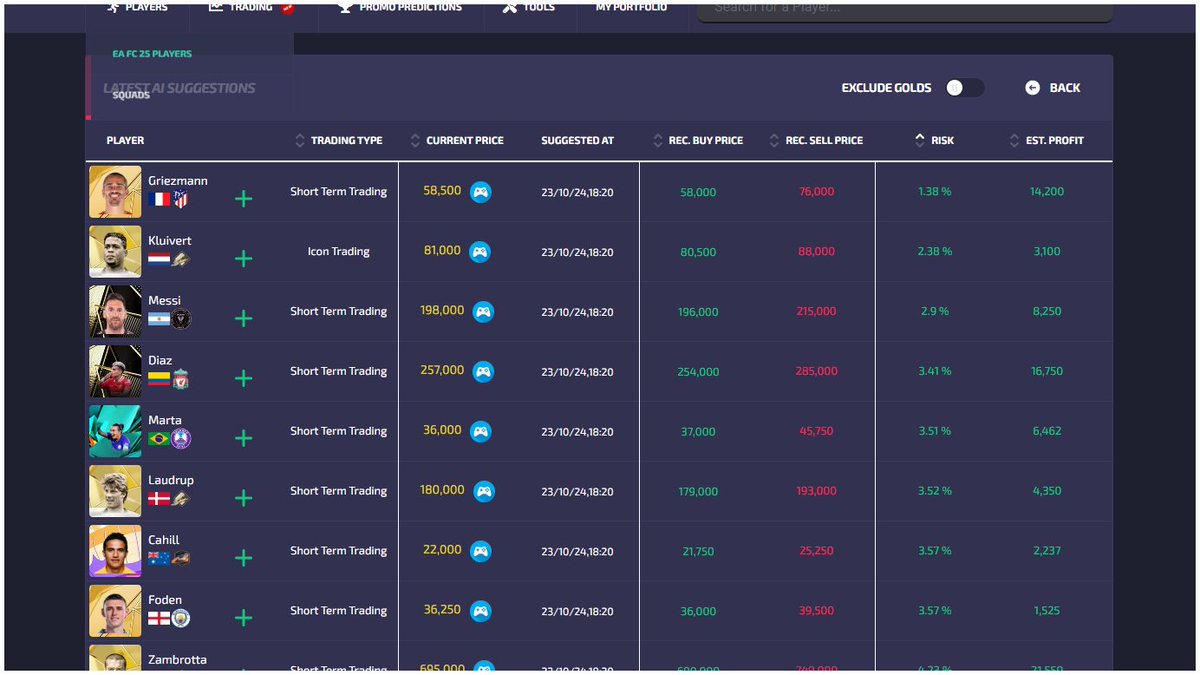The width and height of the screenshot is (1200, 675).
Task: Select Squads submenu entry
Action: (x=131, y=96)
